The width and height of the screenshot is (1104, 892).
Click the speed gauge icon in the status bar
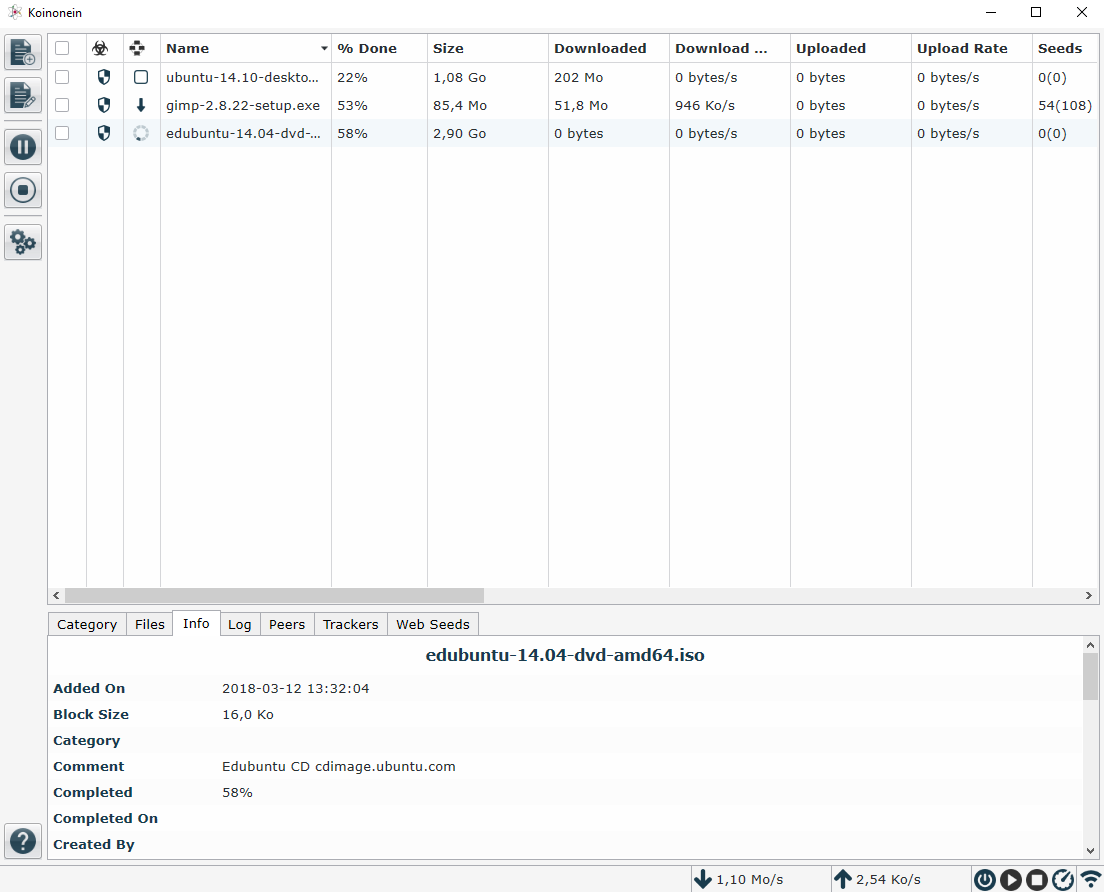[1062, 879]
